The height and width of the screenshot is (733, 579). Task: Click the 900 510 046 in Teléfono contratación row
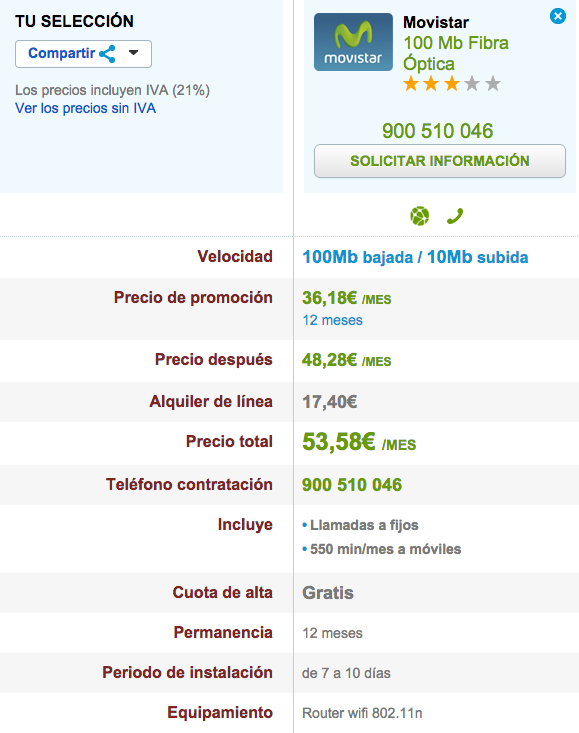coord(352,485)
